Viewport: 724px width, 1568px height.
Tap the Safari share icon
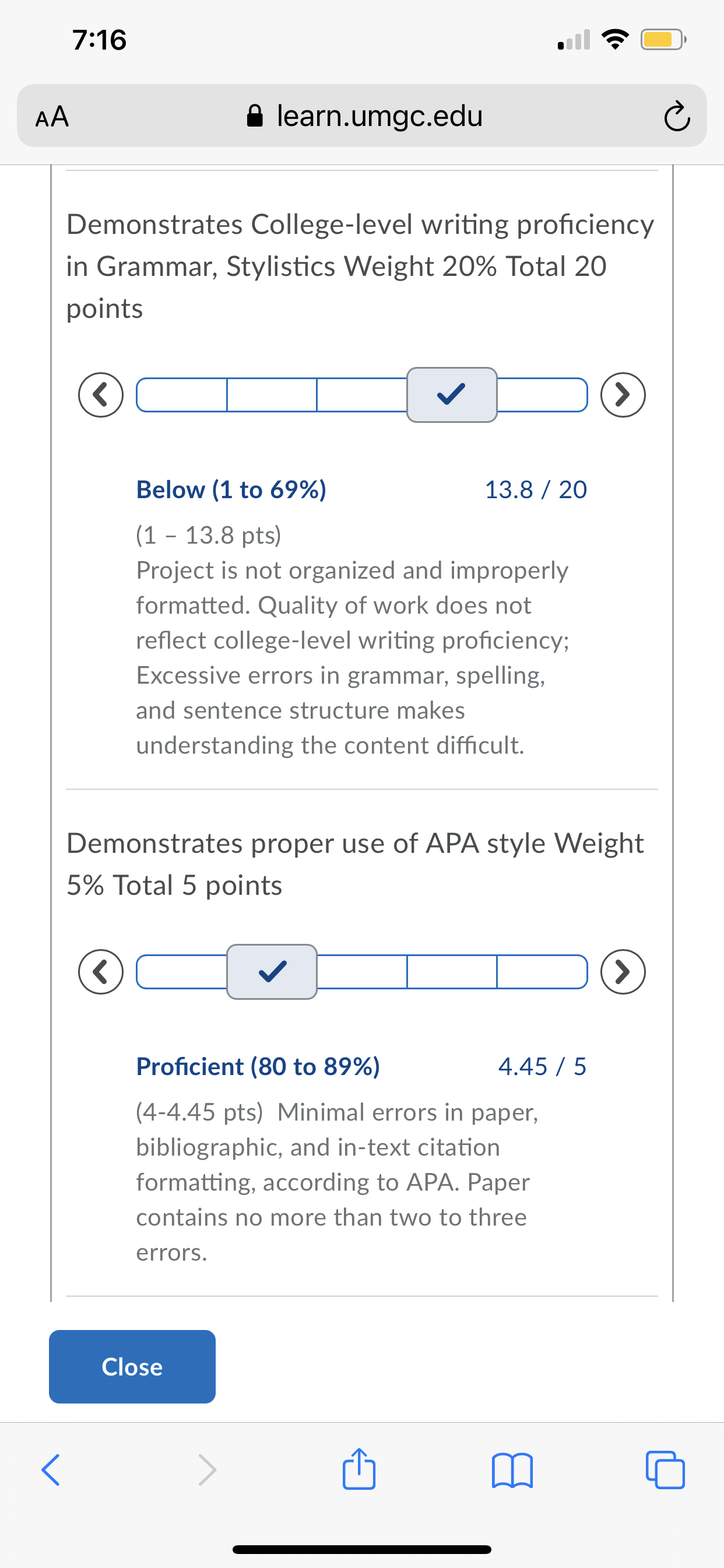coord(359,1469)
